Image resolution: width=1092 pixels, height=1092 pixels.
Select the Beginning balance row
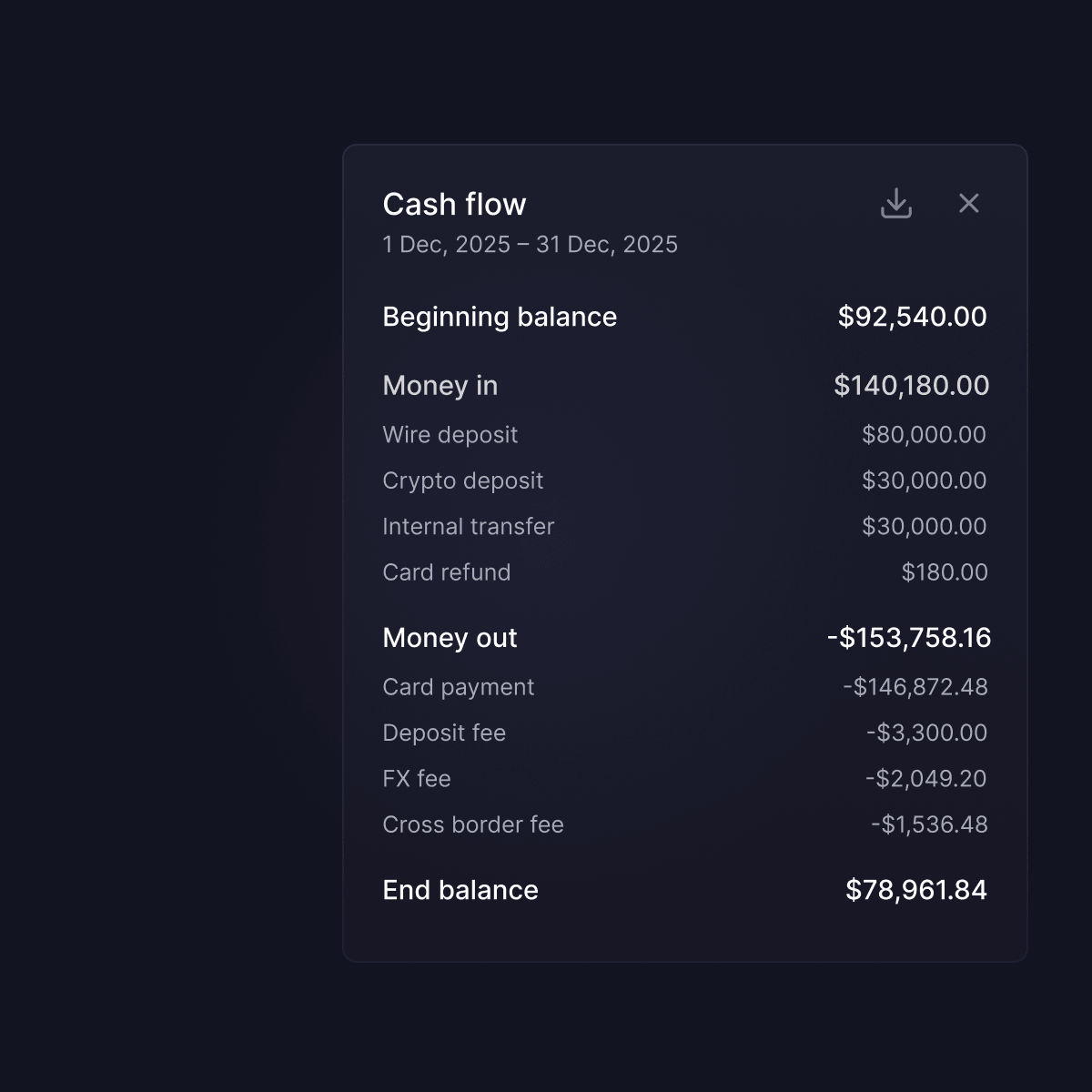[x=684, y=317]
